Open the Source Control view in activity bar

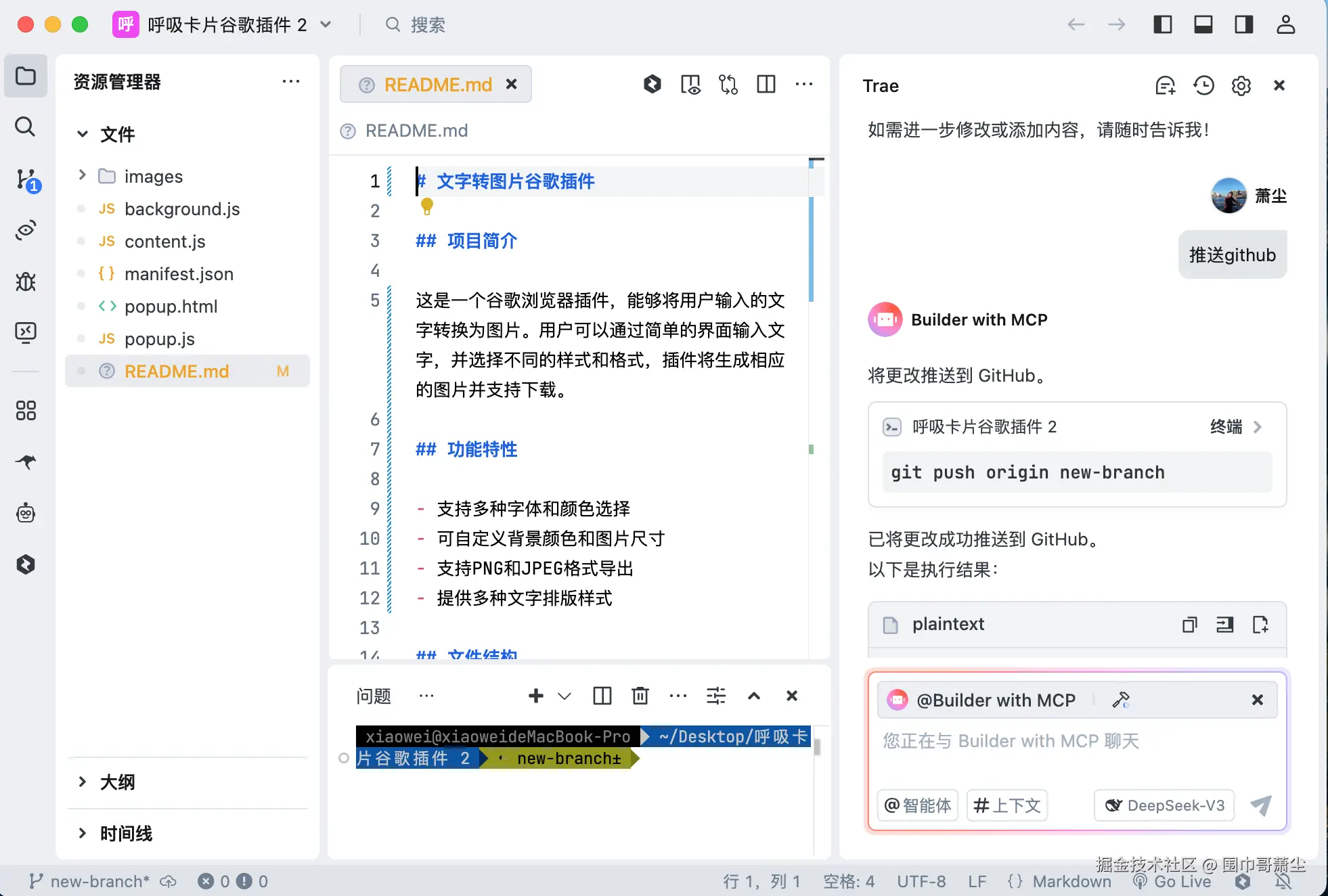tap(26, 179)
